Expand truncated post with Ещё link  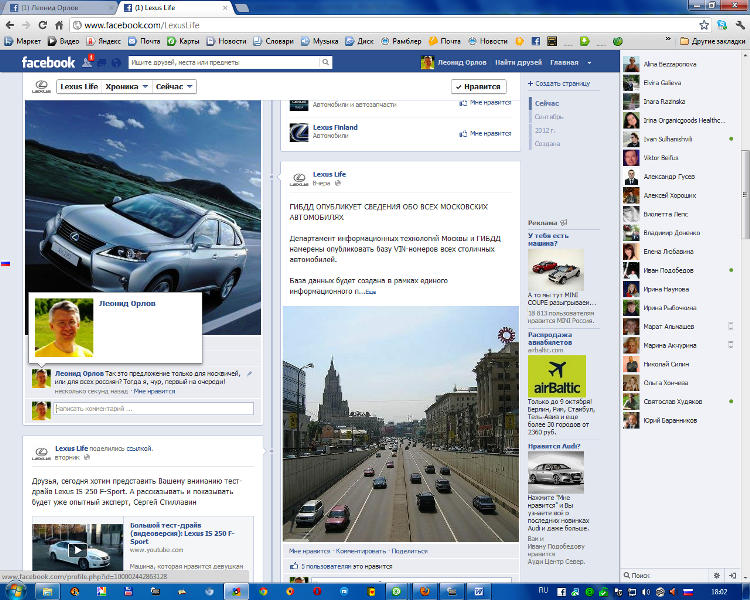click(371, 292)
